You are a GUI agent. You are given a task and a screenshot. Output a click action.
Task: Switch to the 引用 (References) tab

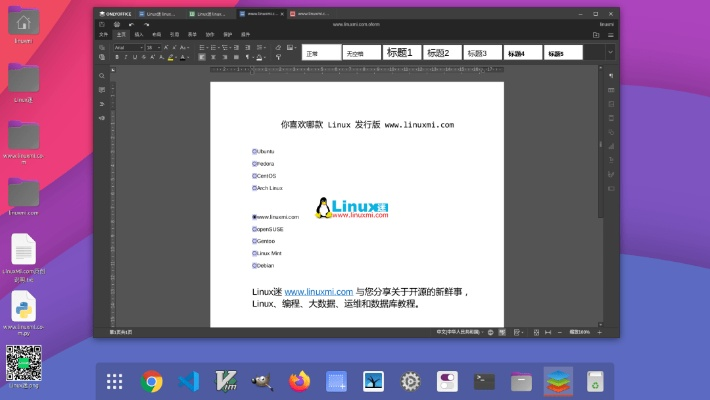[174, 35]
